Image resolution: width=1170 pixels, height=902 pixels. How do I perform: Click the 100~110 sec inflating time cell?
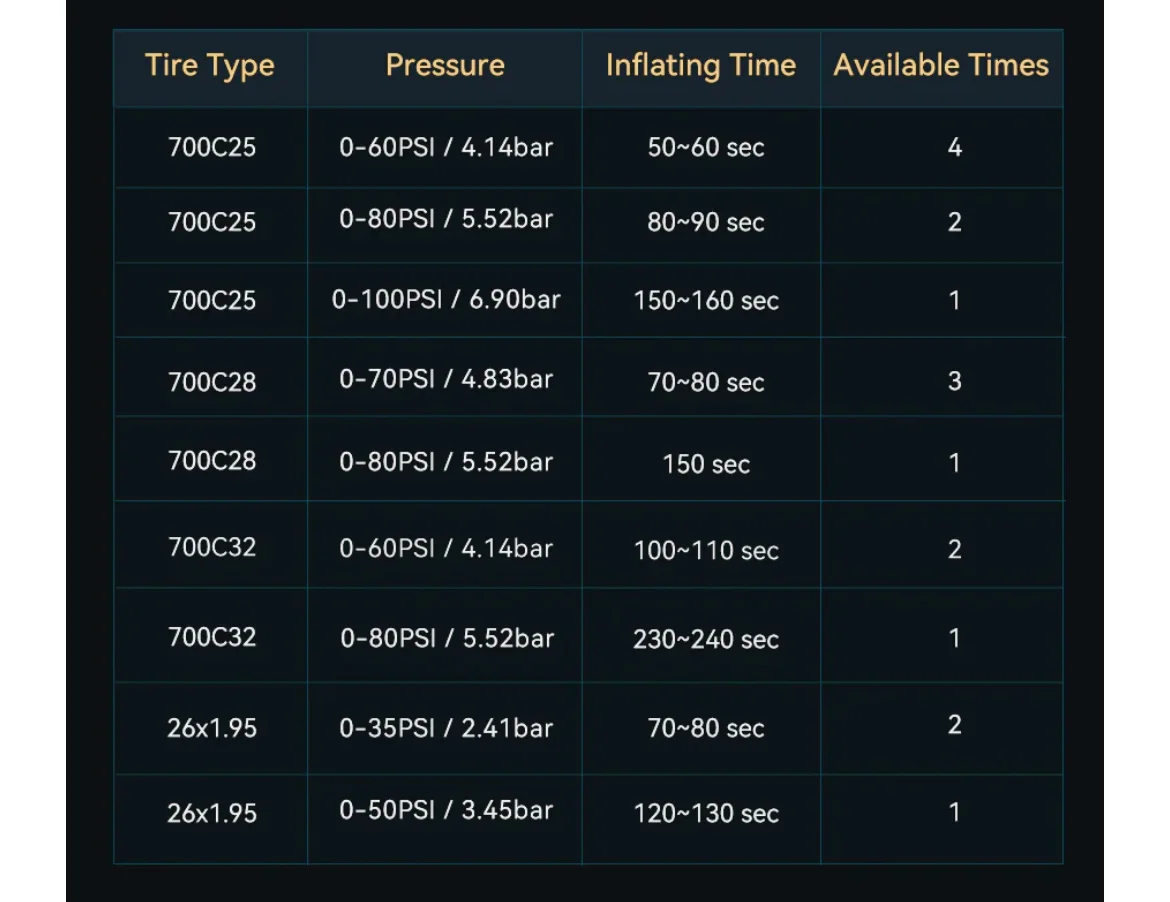pos(706,550)
